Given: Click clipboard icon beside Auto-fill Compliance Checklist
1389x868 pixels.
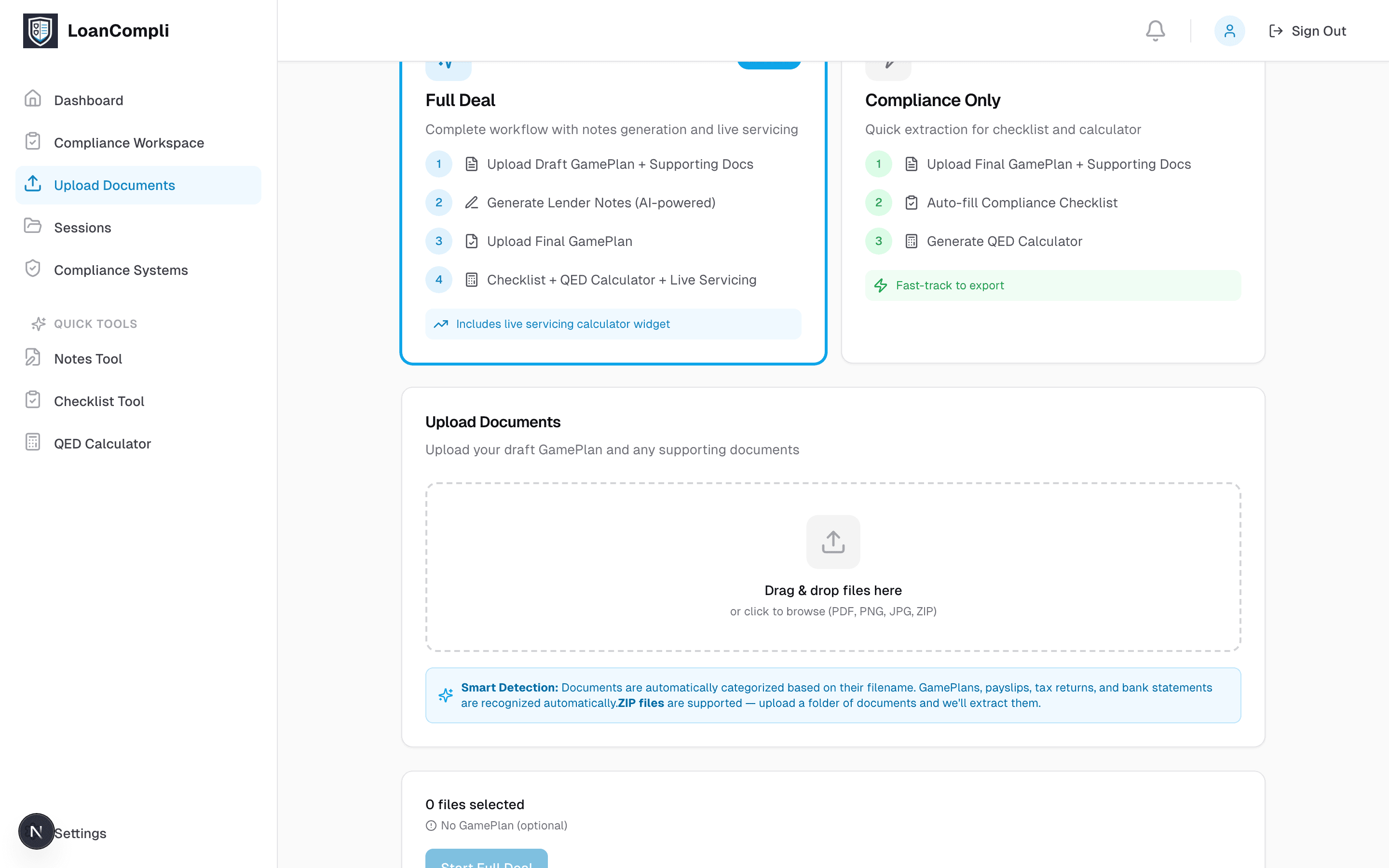Looking at the screenshot, I should [911, 203].
